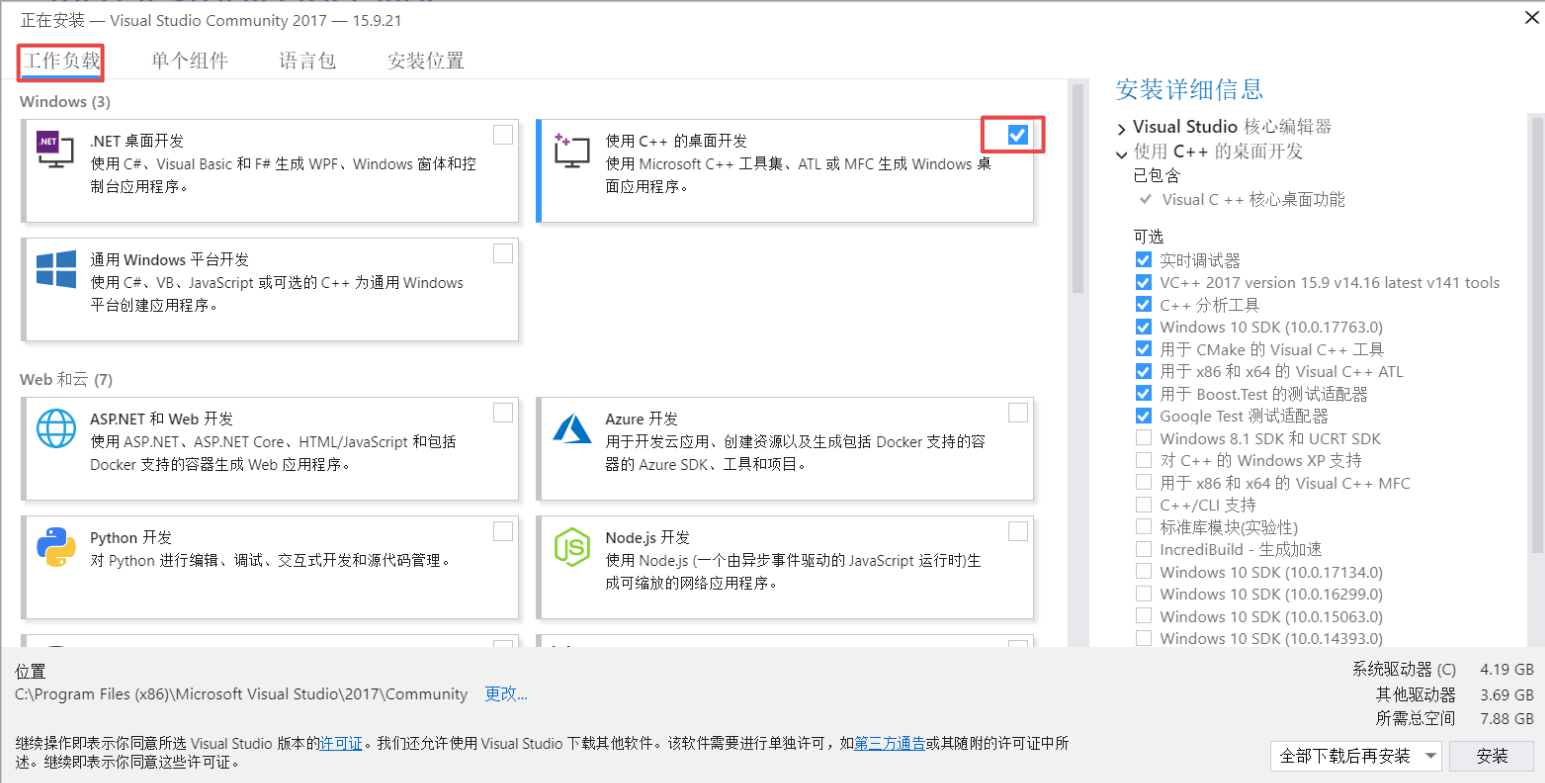The width and height of the screenshot is (1545, 783).
Task: Check the Node.js 开发 workload checkbox
Action: tap(1018, 530)
